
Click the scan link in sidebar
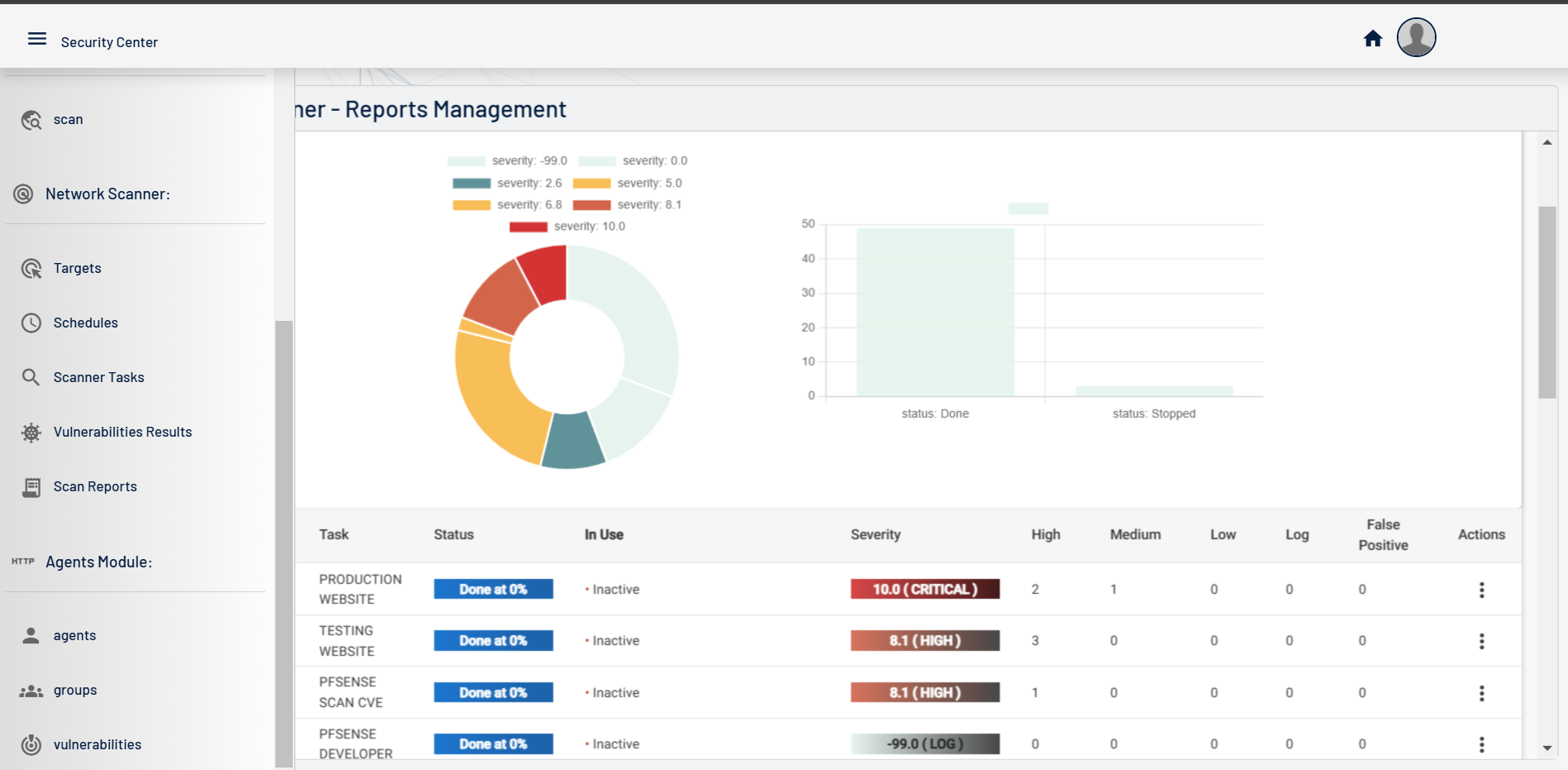coord(68,120)
